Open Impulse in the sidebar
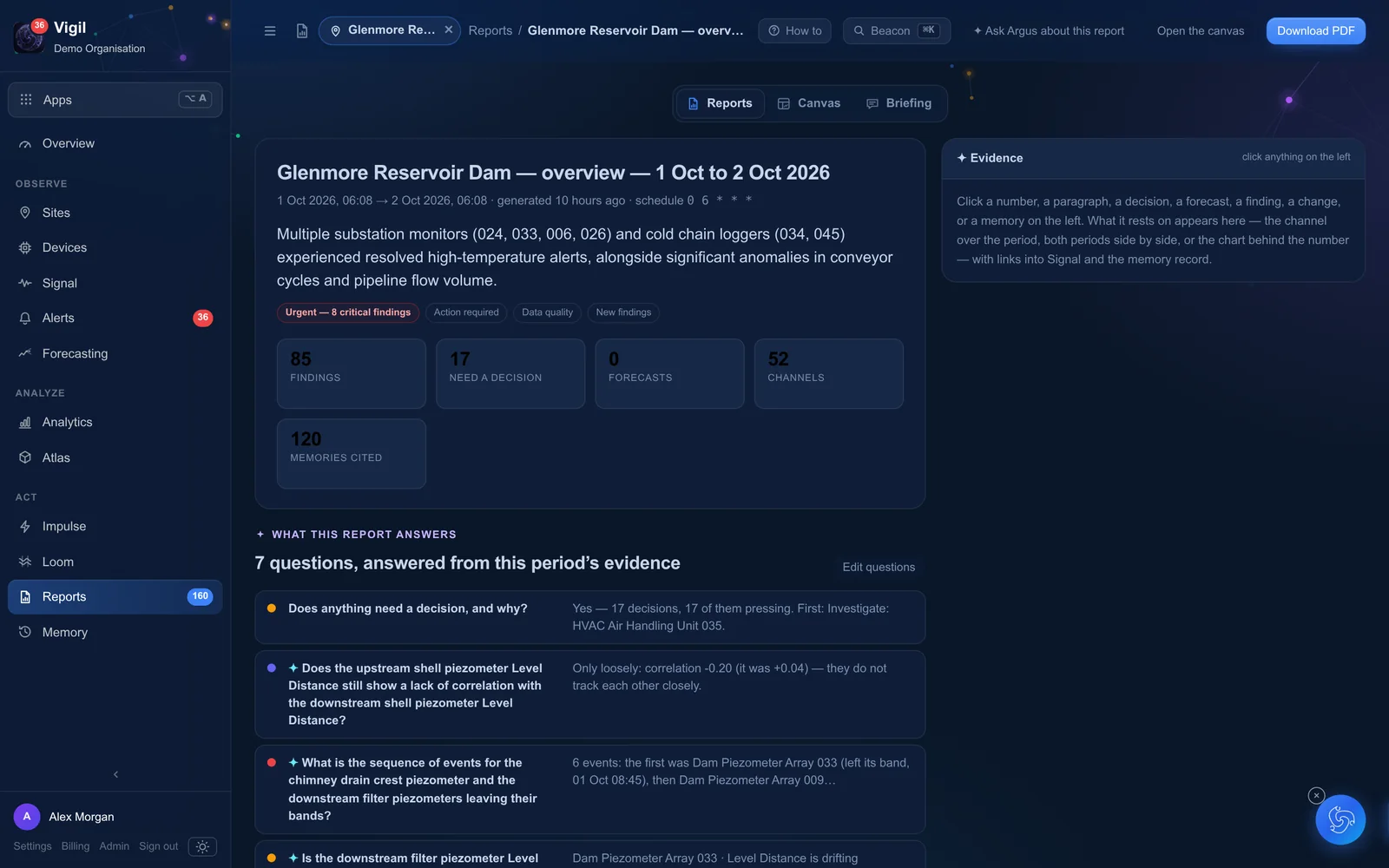Image resolution: width=1389 pixels, height=868 pixels. (115, 526)
